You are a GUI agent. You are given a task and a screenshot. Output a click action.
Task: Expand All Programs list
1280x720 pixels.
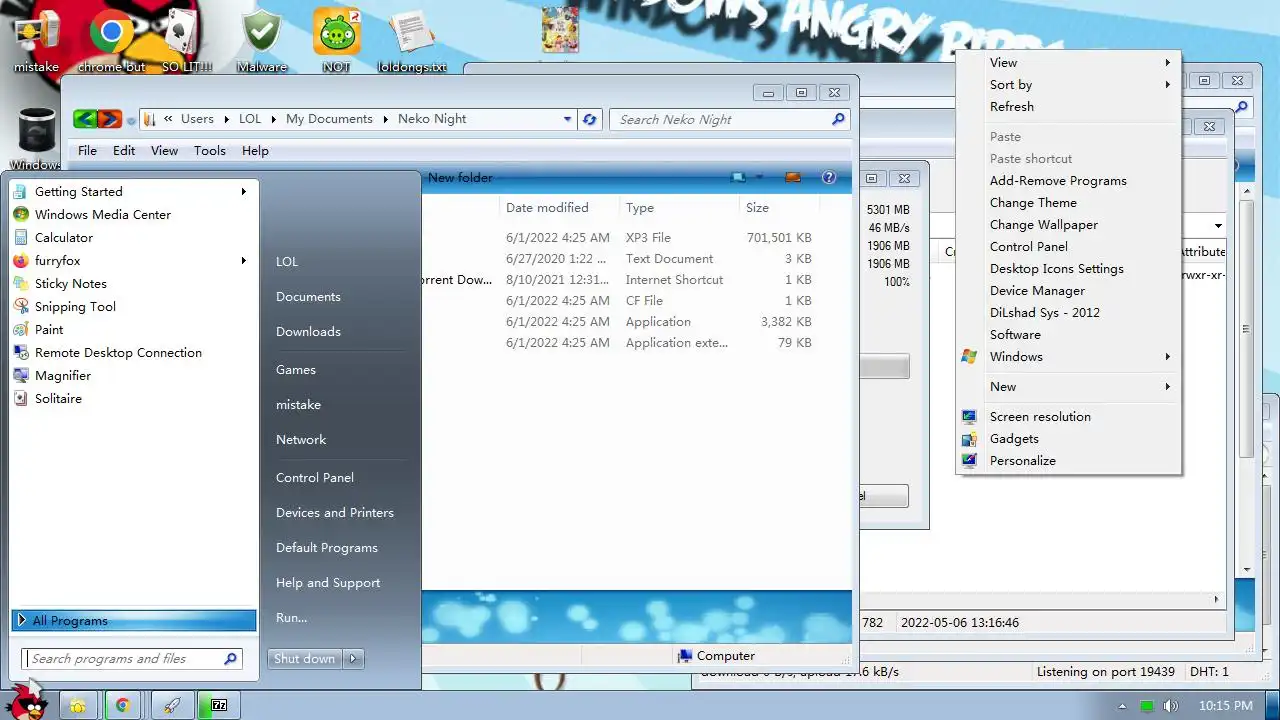[134, 620]
